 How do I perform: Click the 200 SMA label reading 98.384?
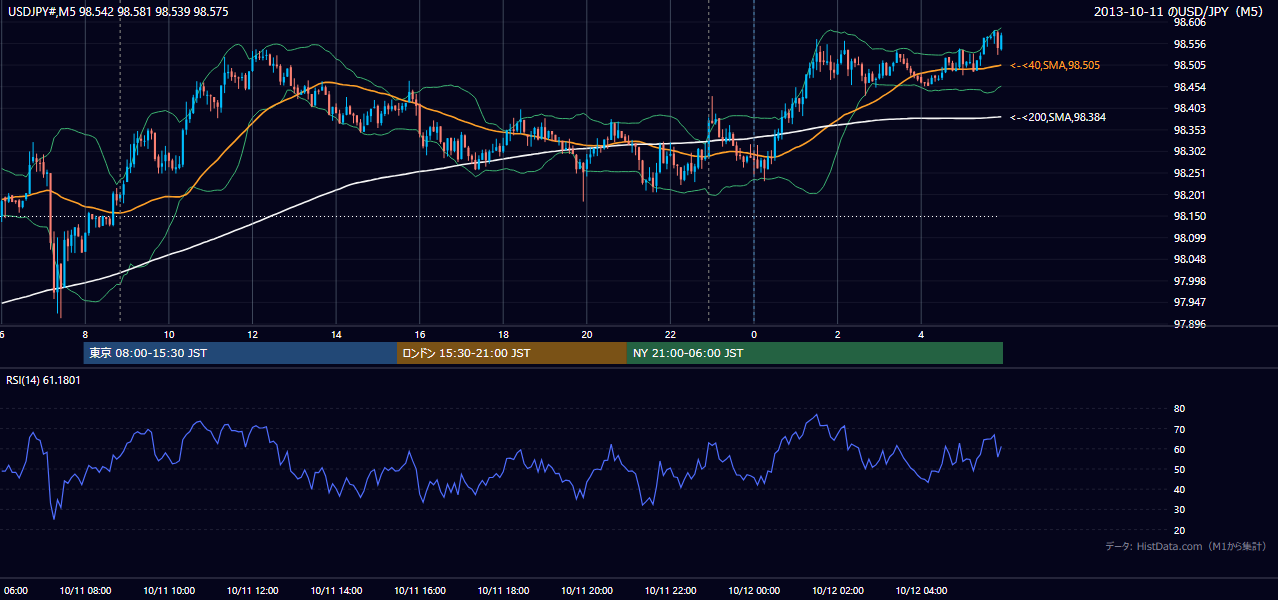pos(1058,117)
